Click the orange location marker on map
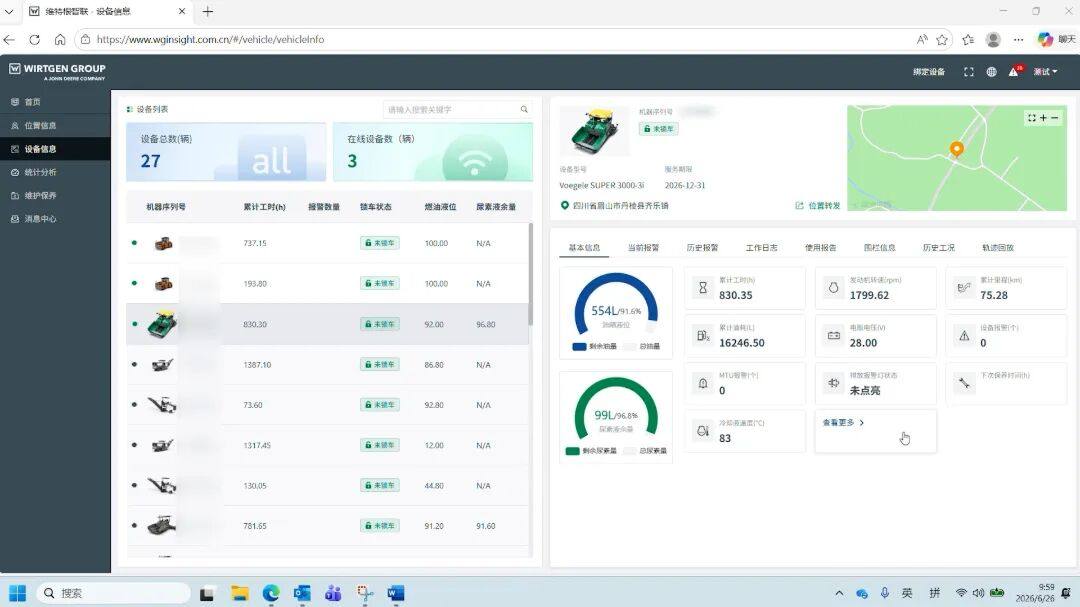The width and height of the screenshot is (1080, 607). click(x=957, y=149)
